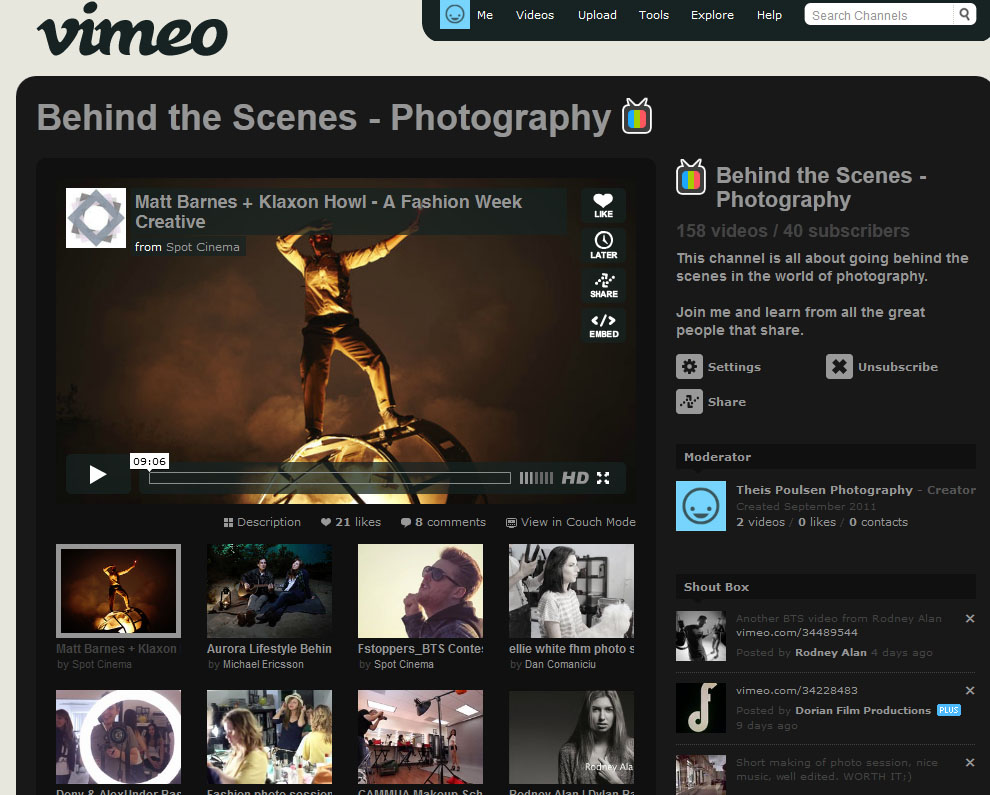Seek within the video progress bar
Viewport: 990px width, 795px height.
tap(330, 478)
